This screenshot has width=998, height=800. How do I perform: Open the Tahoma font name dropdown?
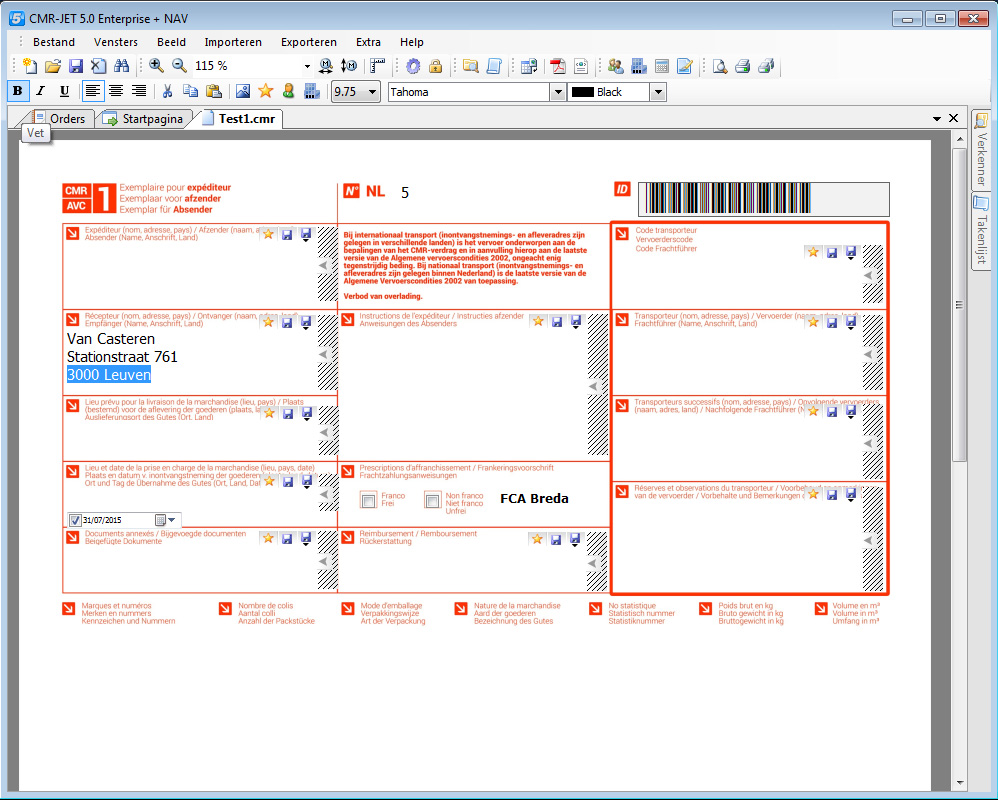click(558, 91)
